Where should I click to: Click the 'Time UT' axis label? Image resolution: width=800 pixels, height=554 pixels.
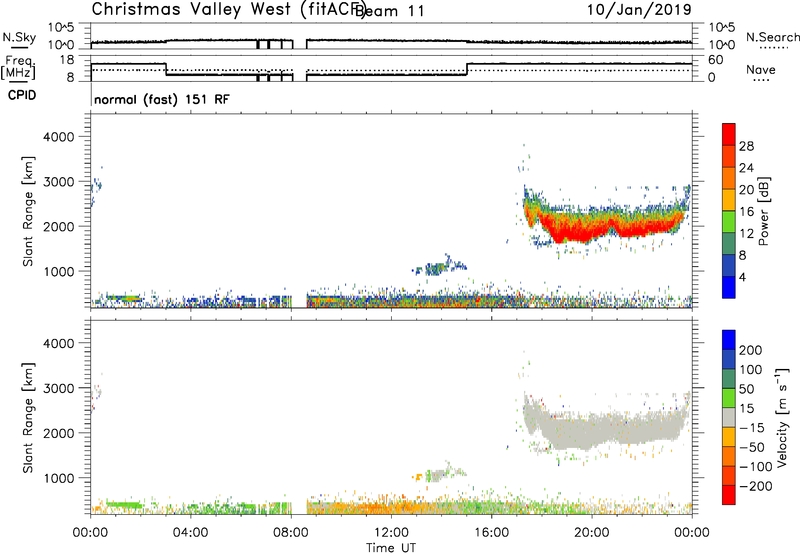(391, 548)
